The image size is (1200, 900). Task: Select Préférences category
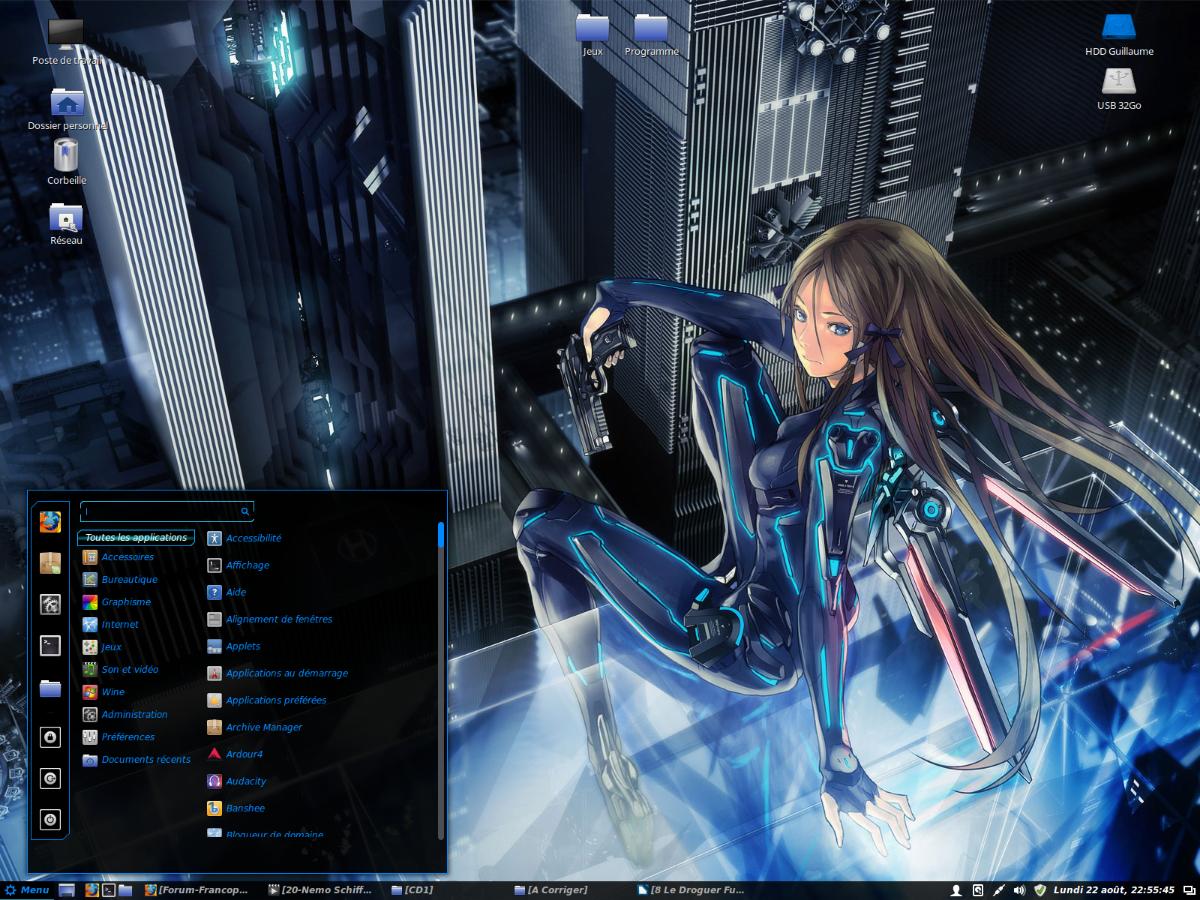(x=118, y=737)
